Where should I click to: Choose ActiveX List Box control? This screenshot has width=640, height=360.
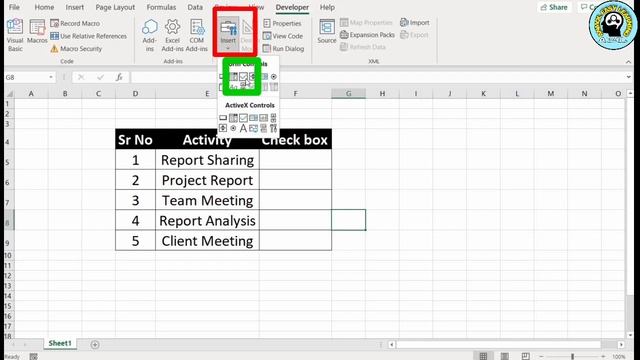tap(253, 118)
